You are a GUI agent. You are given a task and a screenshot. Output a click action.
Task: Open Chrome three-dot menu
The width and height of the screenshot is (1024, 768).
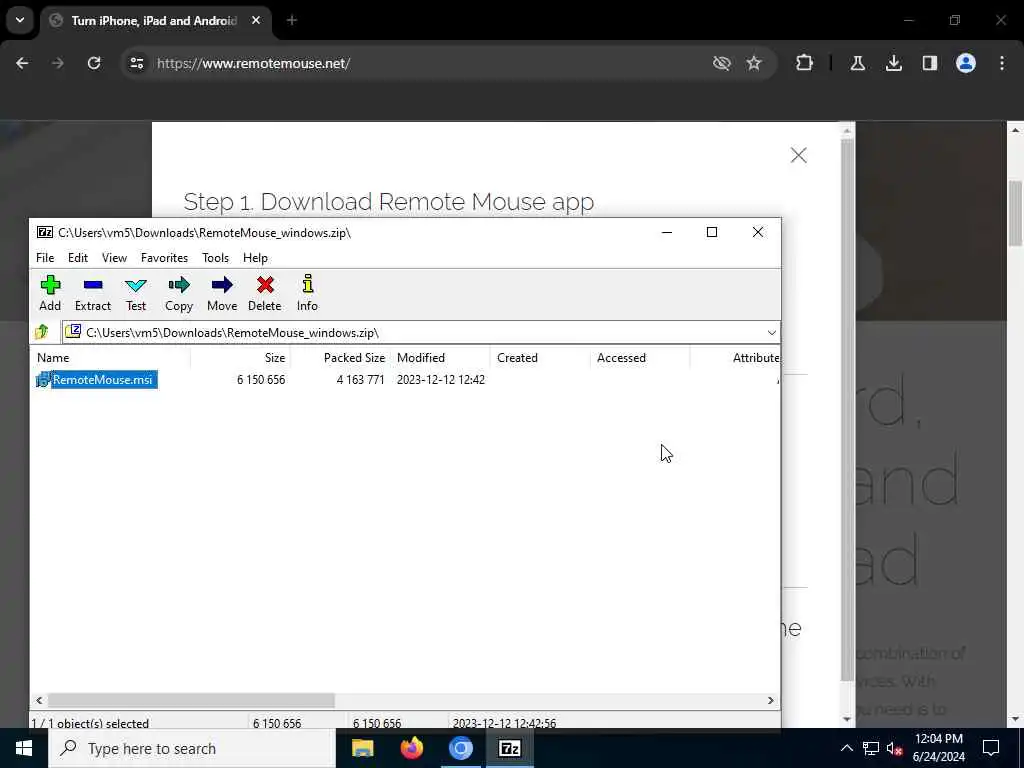point(1002,63)
